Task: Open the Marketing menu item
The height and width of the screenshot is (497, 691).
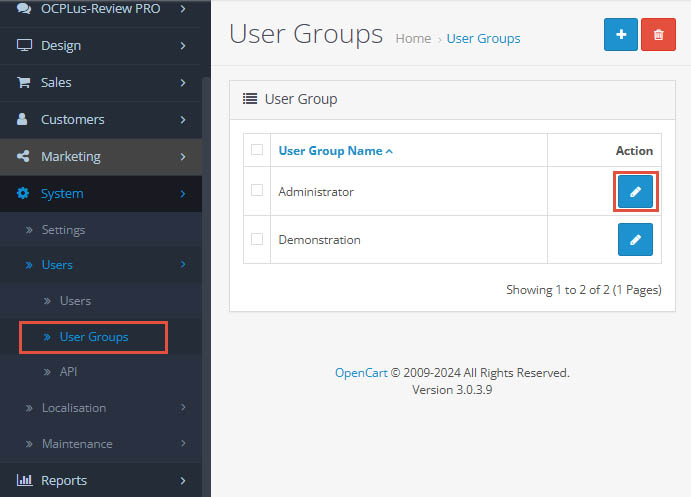Action: point(101,157)
